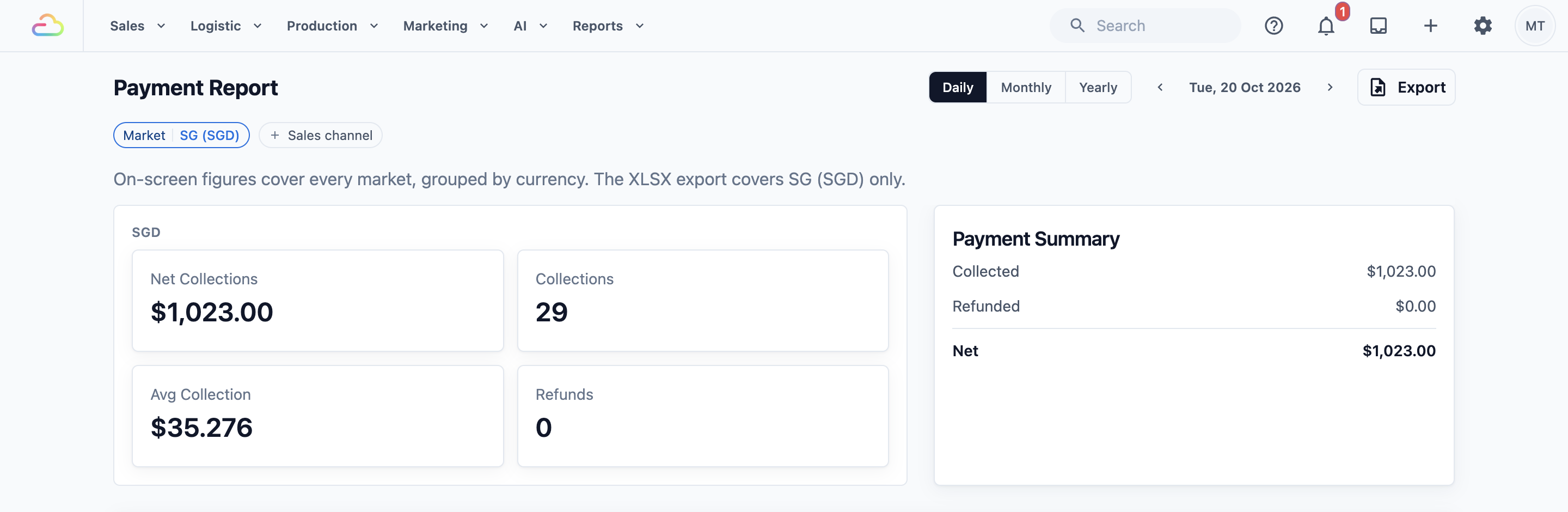Export the payment report
Viewport: 1568px width, 512px height.
1406,87
